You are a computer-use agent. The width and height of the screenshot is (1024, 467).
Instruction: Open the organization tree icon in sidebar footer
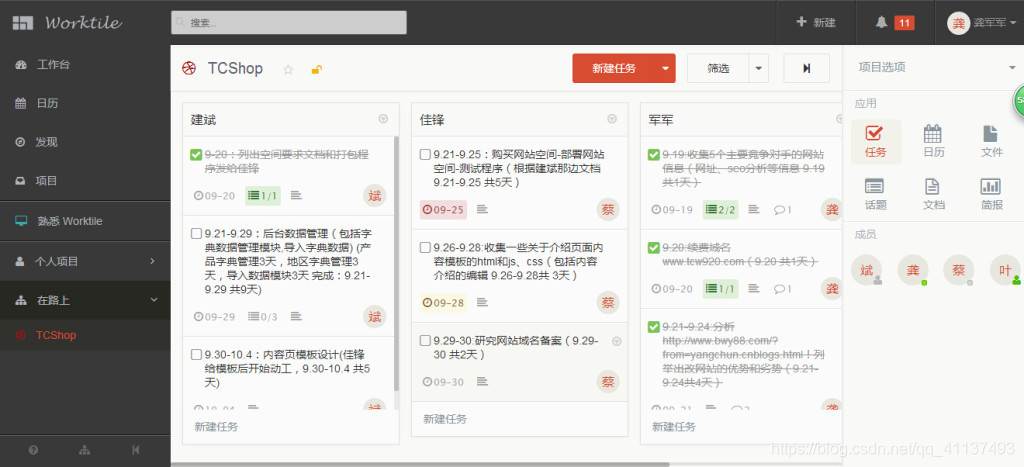[84, 449]
